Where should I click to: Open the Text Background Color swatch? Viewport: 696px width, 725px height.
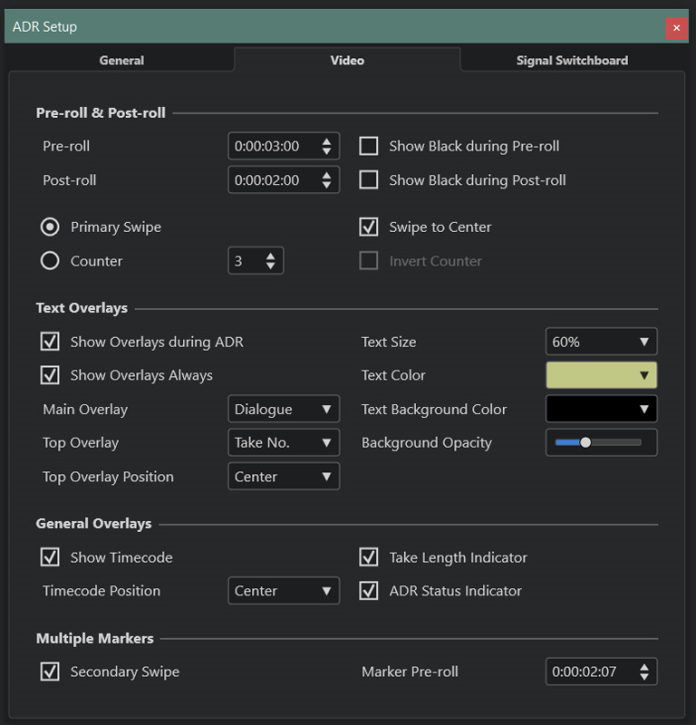pos(601,409)
